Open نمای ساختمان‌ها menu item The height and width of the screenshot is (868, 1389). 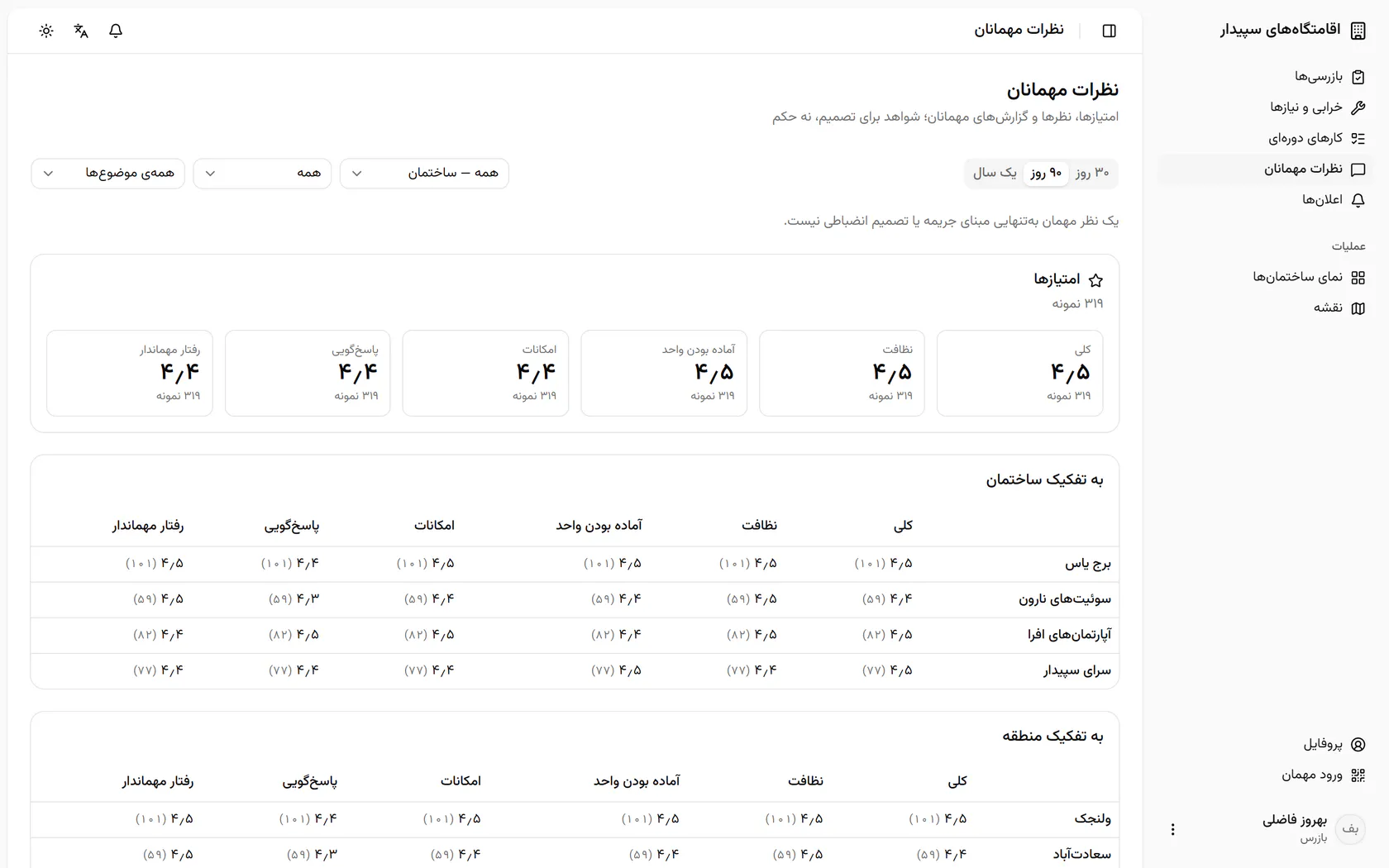[1264, 278]
